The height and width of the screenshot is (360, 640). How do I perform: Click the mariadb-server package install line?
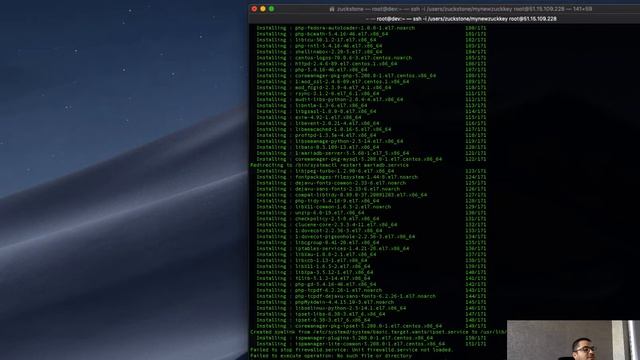tap(371, 153)
